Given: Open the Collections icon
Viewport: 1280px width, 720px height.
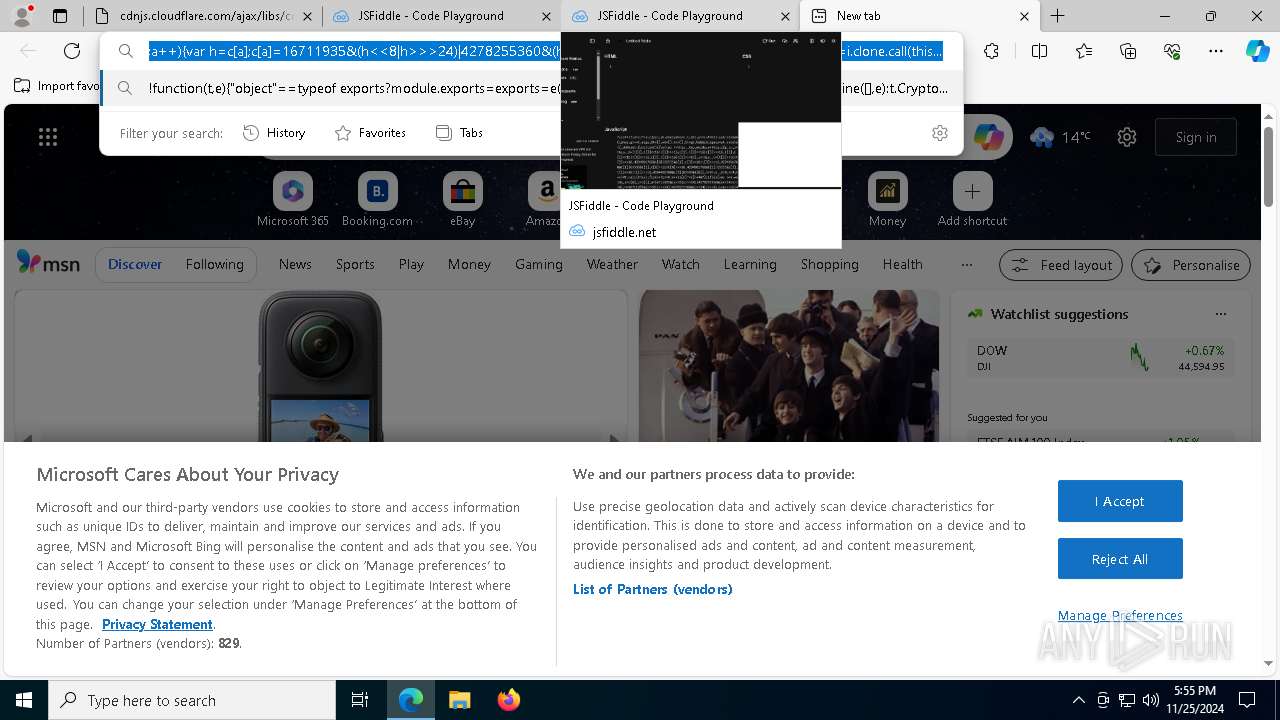Looking at the screenshot, I should coord(1128,51).
